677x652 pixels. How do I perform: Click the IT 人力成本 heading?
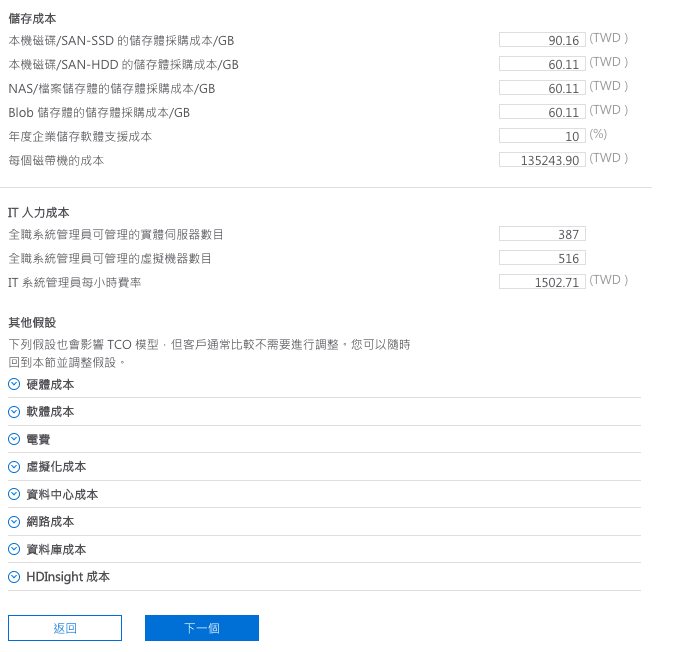(x=39, y=212)
